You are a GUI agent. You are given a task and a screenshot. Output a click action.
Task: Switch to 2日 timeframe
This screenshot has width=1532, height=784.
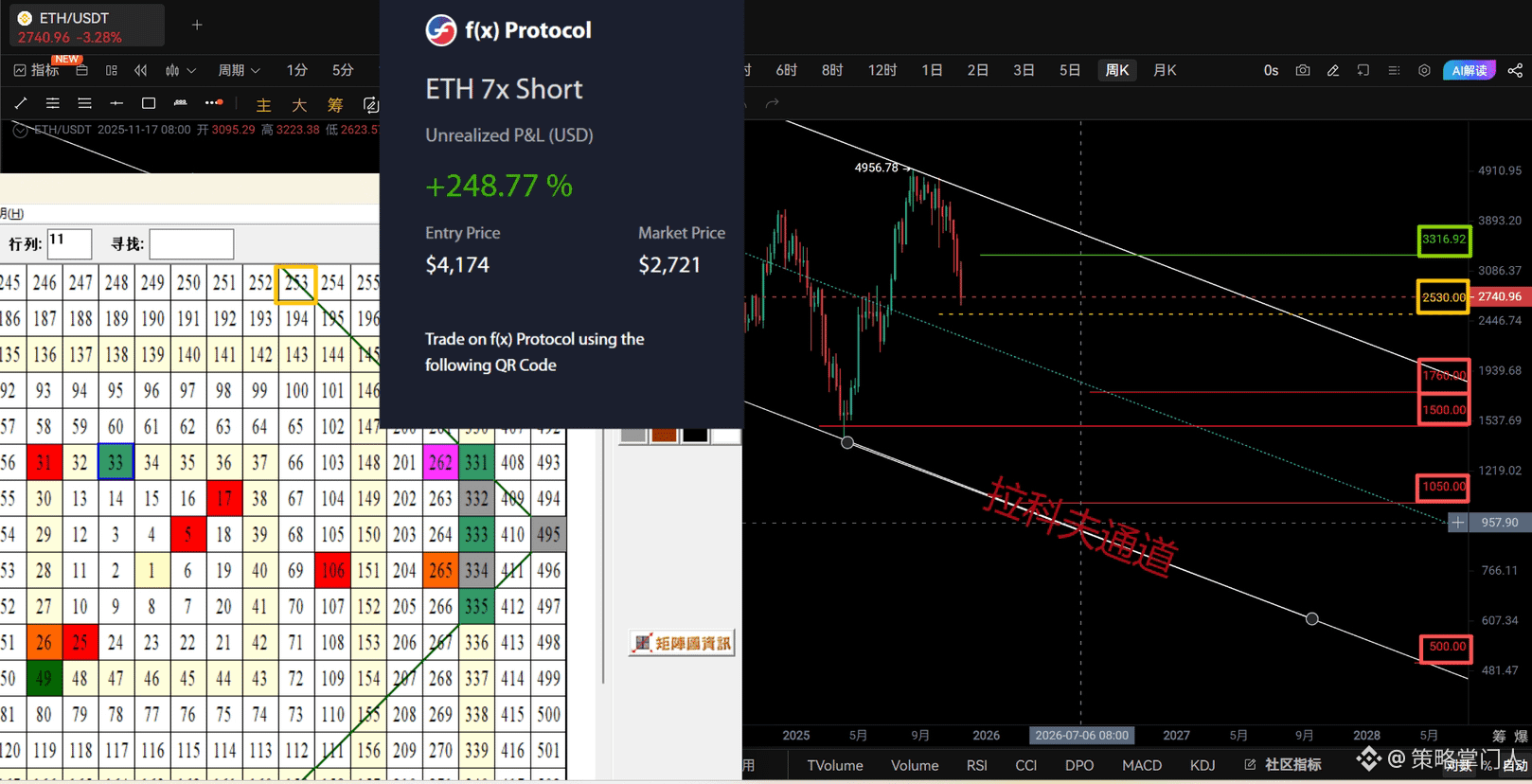[x=978, y=70]
